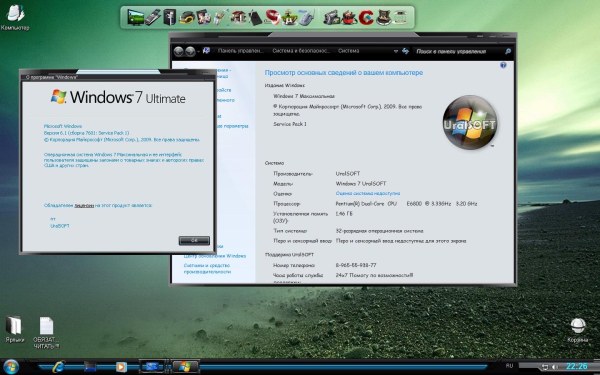The width and height of the screenshot is (600, 375).
Task: Open the camcorder icon in the dock
Action: pyautogui.click(x=331, y=18)
